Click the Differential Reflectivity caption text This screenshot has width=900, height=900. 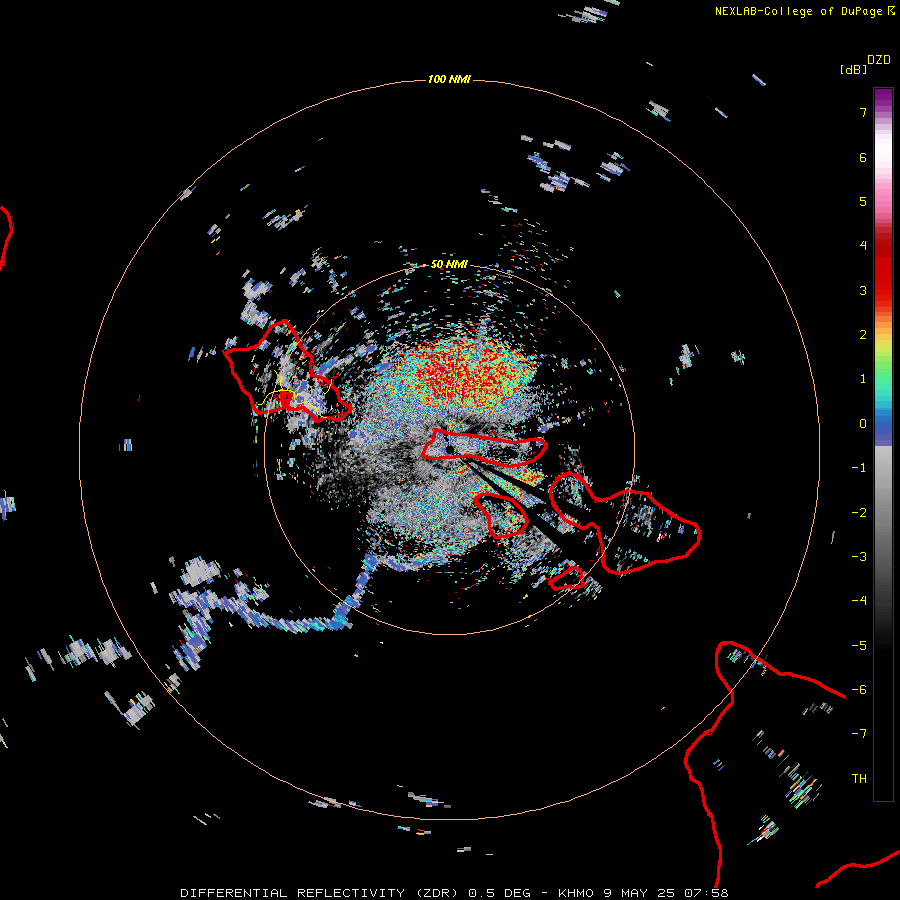point(454,893)
